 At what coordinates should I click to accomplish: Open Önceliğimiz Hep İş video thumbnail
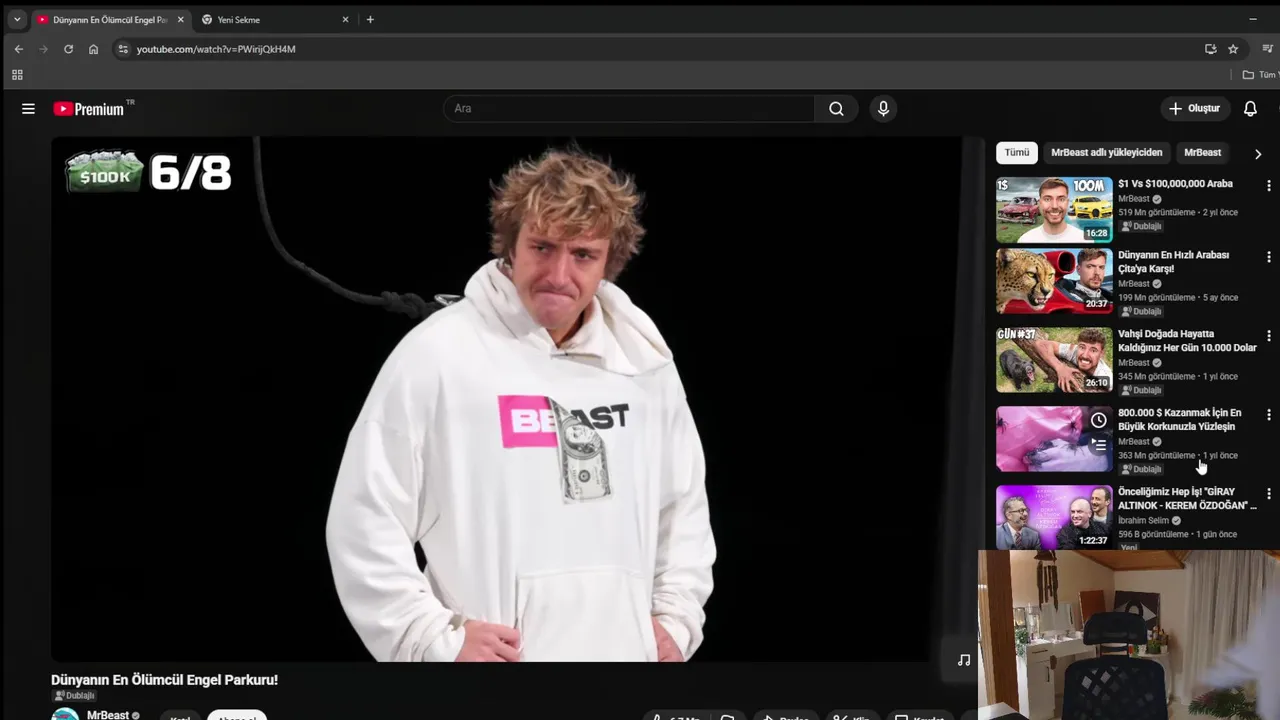coord(1054,517)
